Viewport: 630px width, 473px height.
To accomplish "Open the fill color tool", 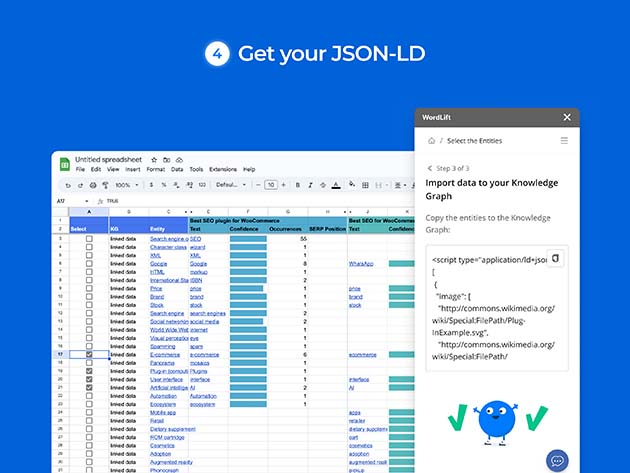I will coord(352,184).
